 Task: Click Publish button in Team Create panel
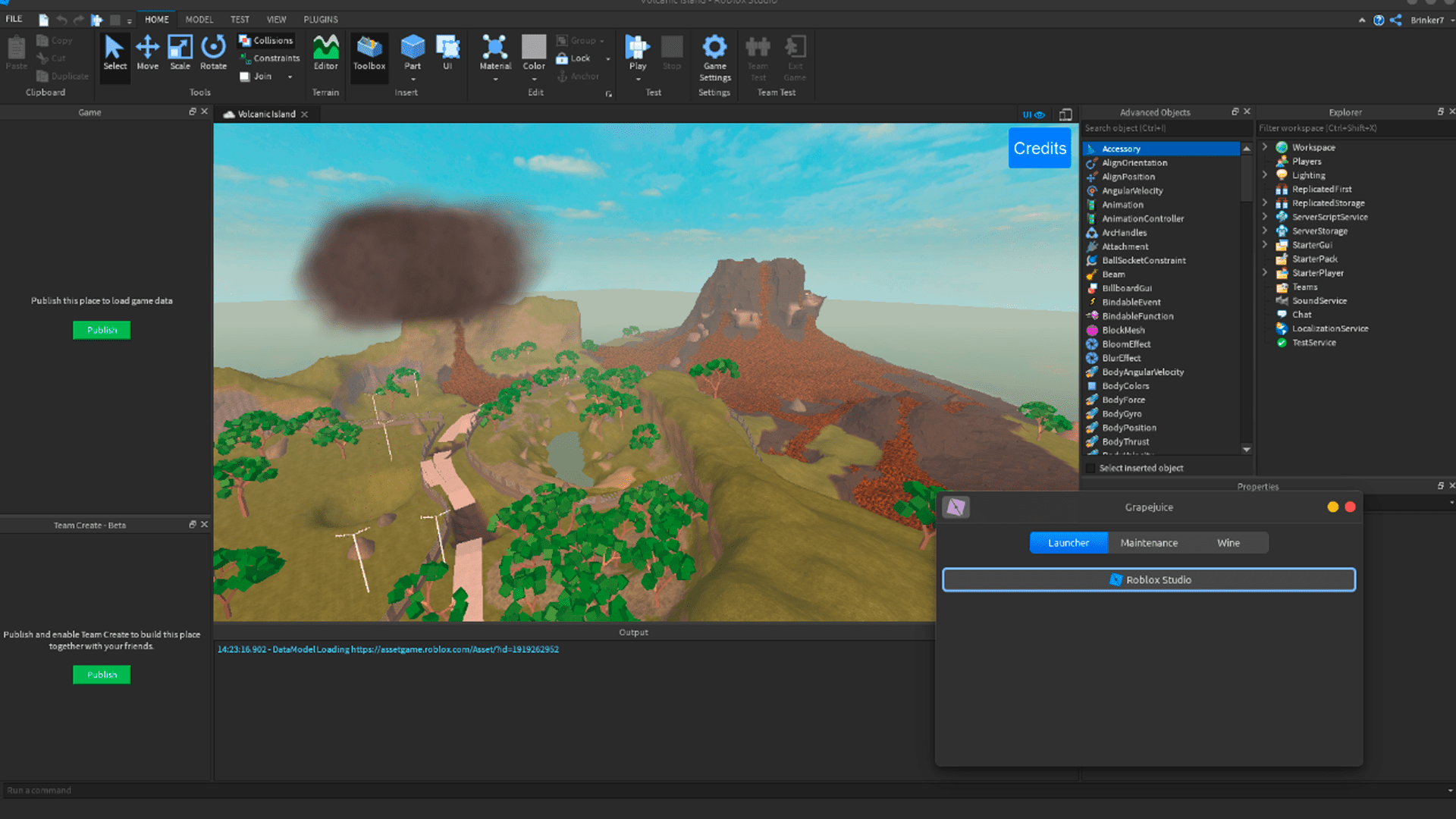(x=101, y=674)
